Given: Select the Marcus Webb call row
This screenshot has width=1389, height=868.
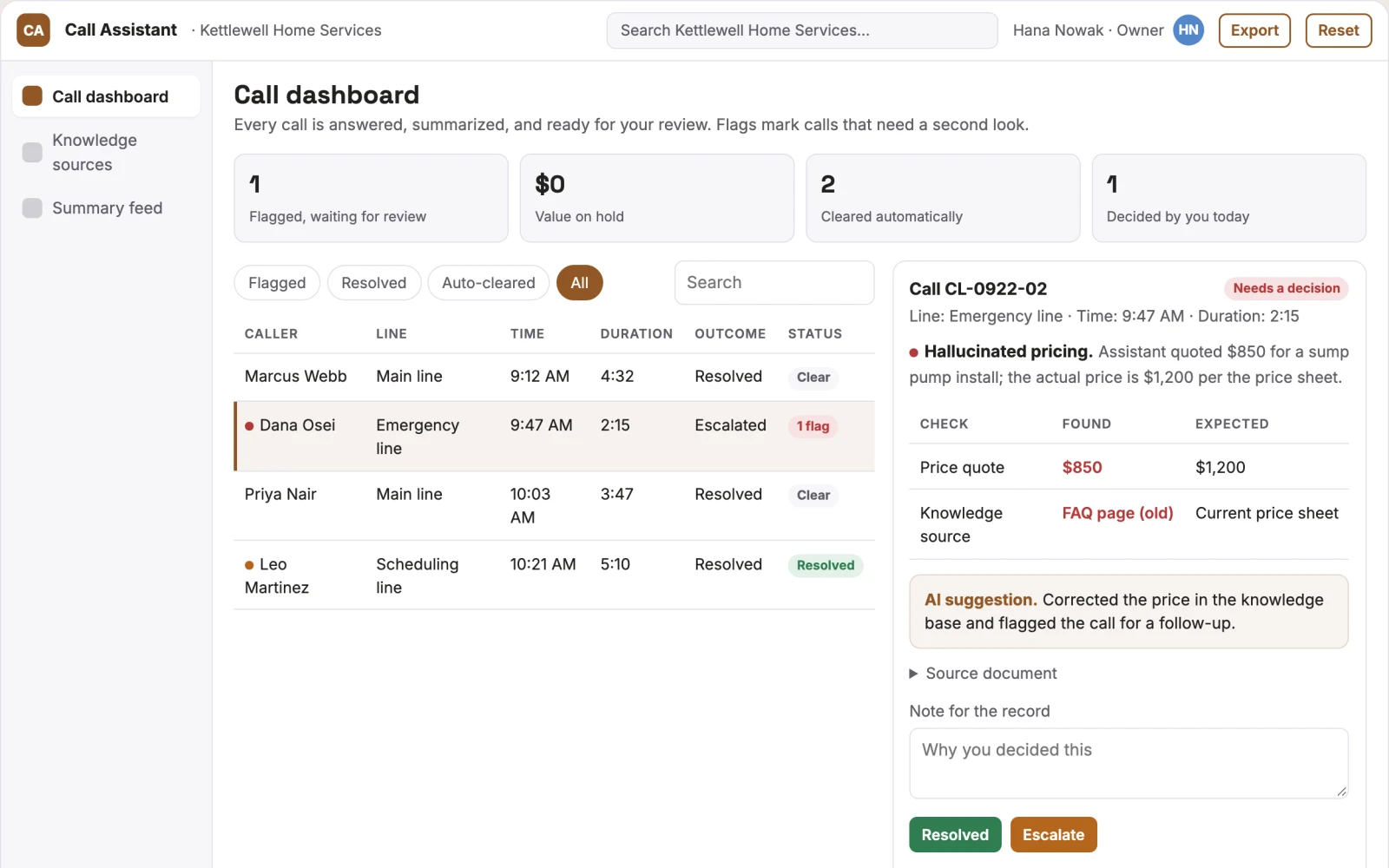Looking at the screenshot, I should [x=554, y=377].
